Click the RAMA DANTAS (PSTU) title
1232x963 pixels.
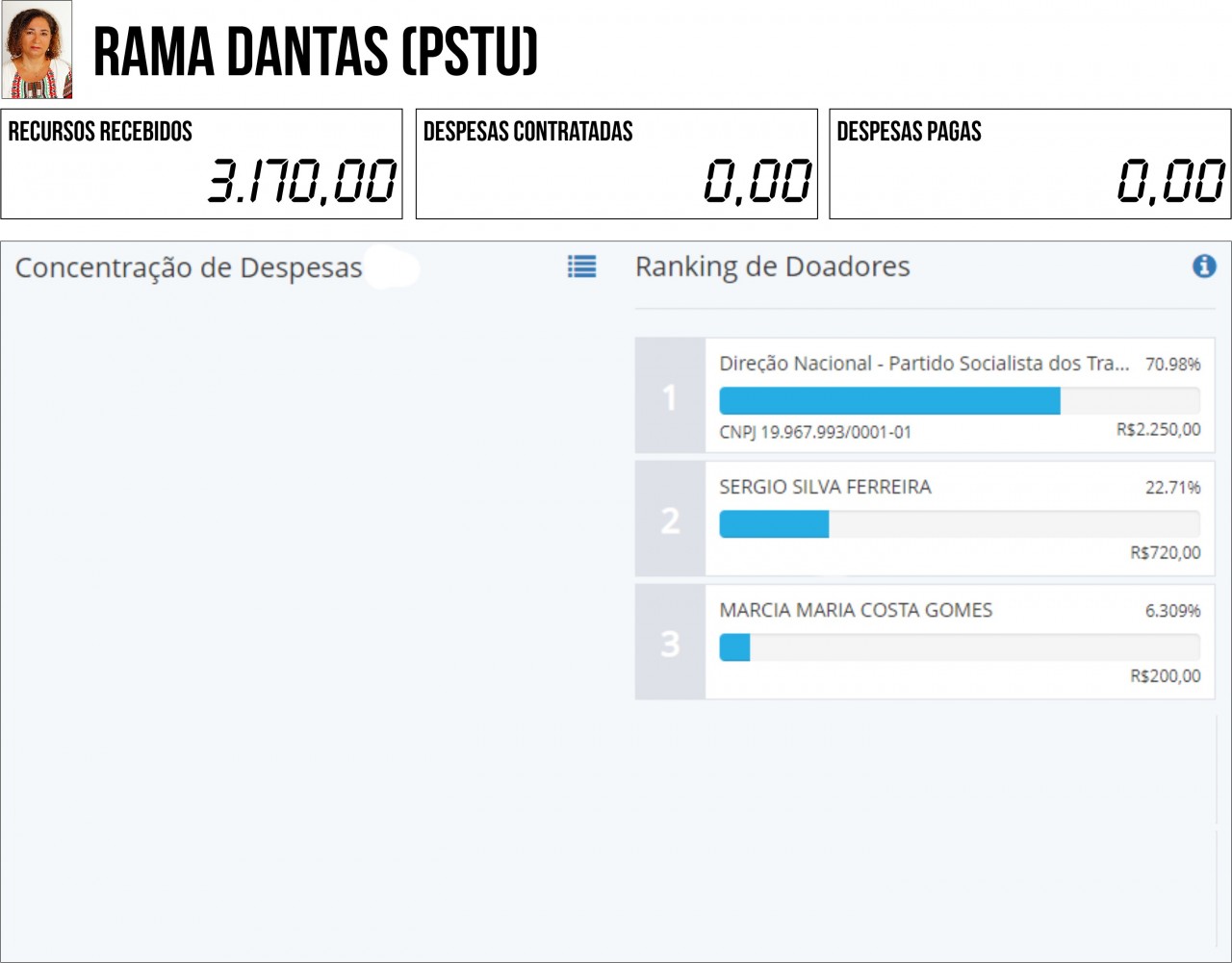coord(316,52)
